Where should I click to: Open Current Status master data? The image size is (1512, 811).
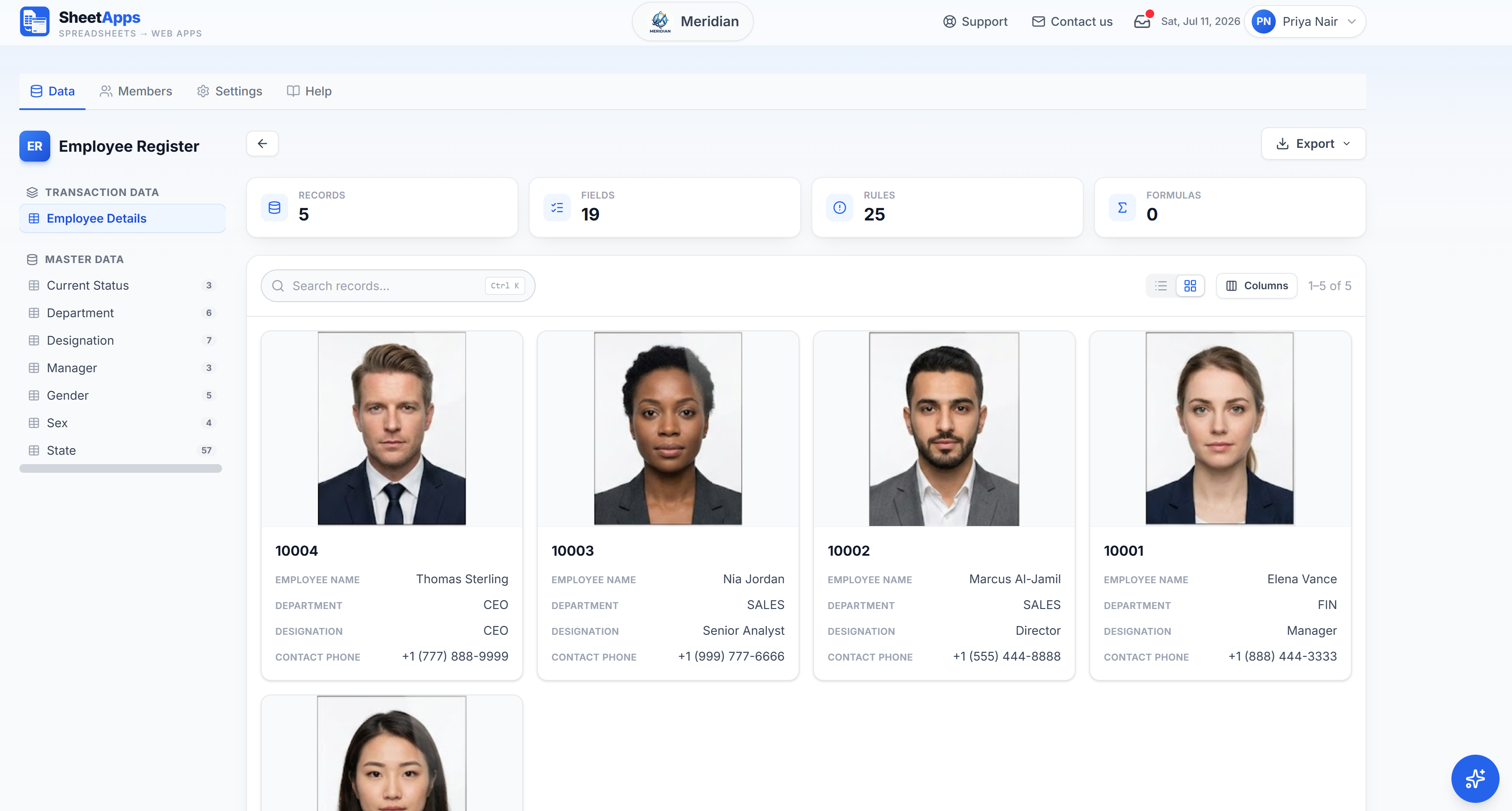[122, 285]
